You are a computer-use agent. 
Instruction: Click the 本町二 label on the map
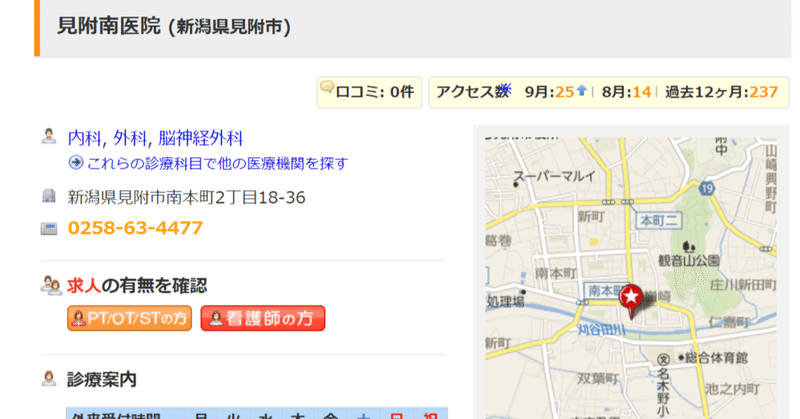(659, 220)
